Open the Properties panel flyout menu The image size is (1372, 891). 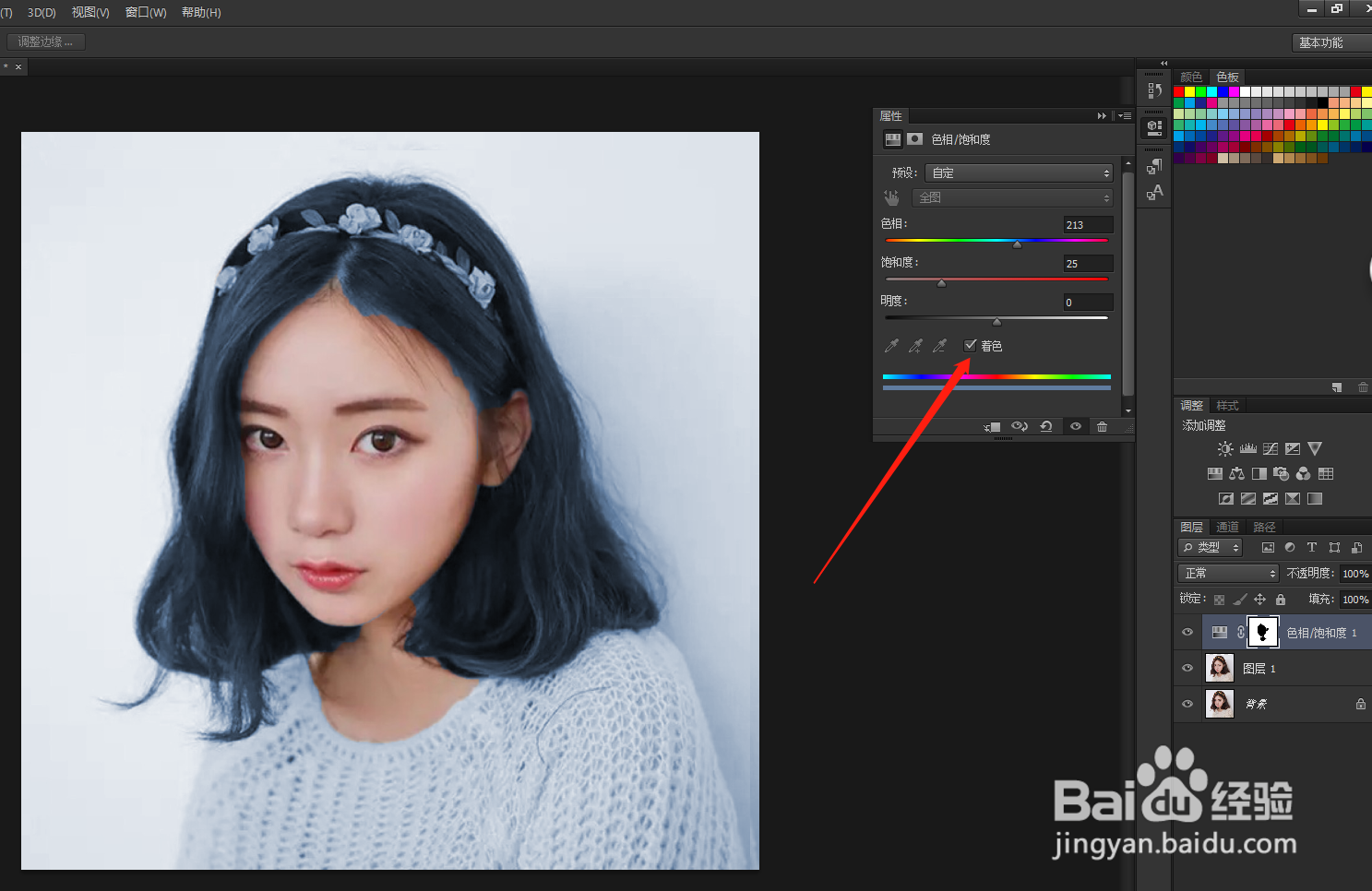pos(1125,116)
